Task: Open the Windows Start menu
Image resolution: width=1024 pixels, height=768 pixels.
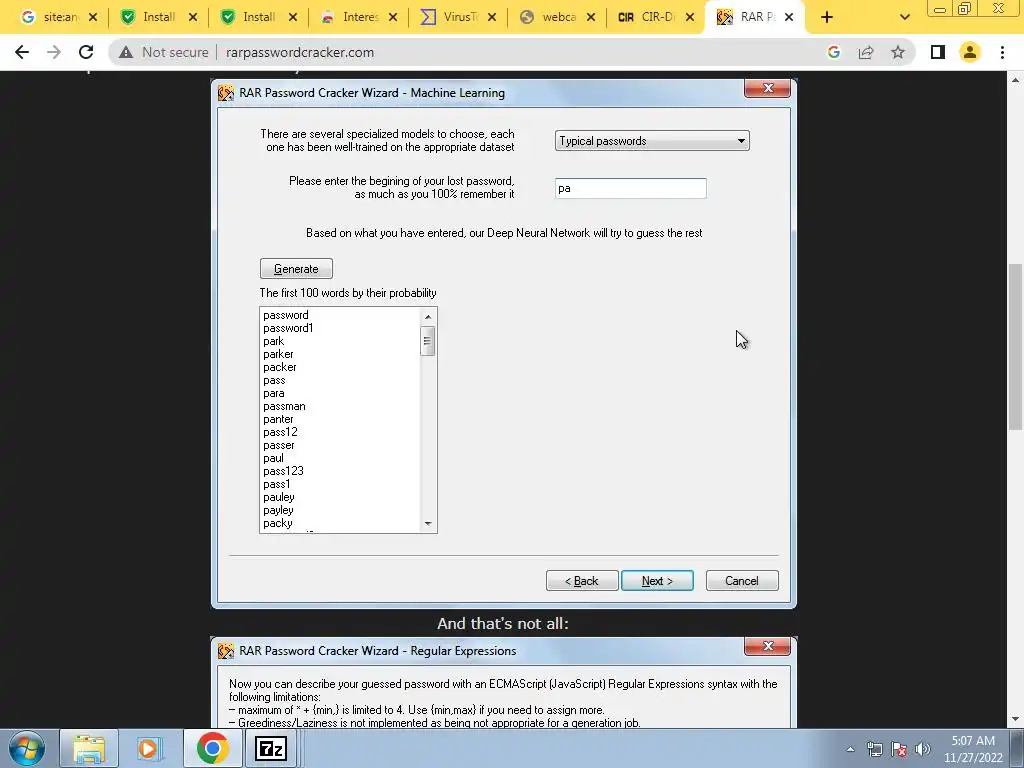Action: pos(27,748)
